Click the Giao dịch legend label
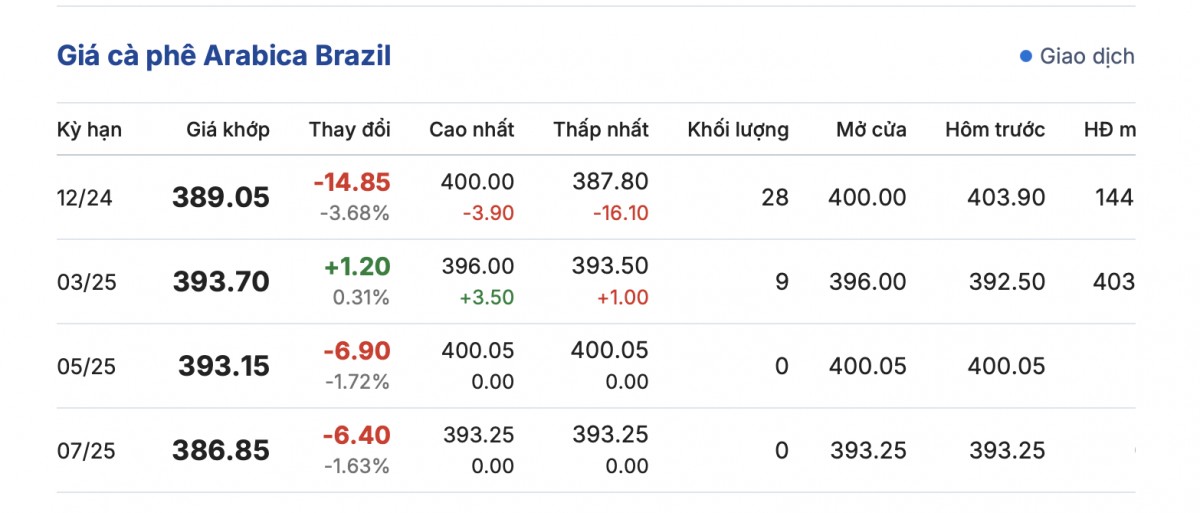This screenshot has width=1200, height=513. pos(1087,56)
